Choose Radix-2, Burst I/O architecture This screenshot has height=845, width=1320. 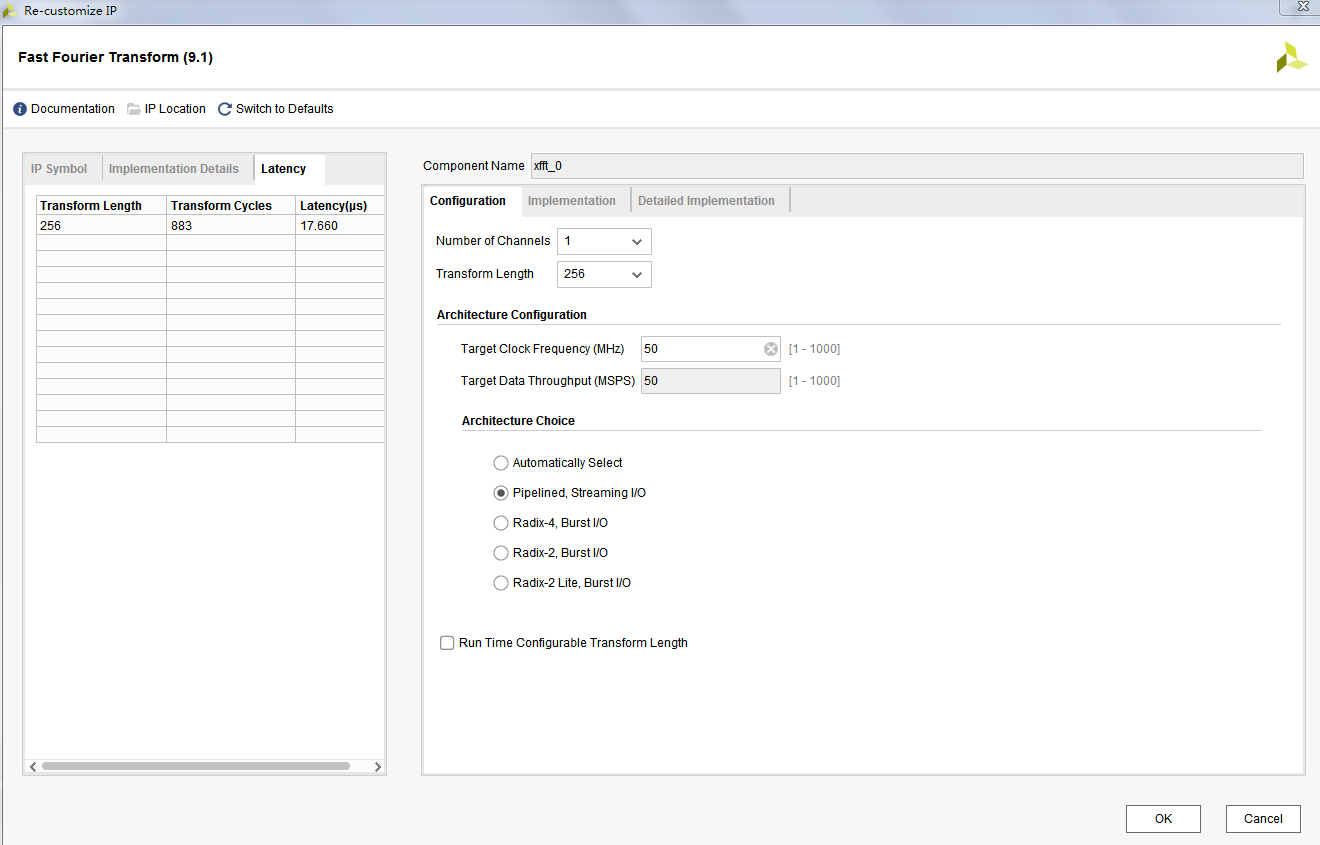501,553
